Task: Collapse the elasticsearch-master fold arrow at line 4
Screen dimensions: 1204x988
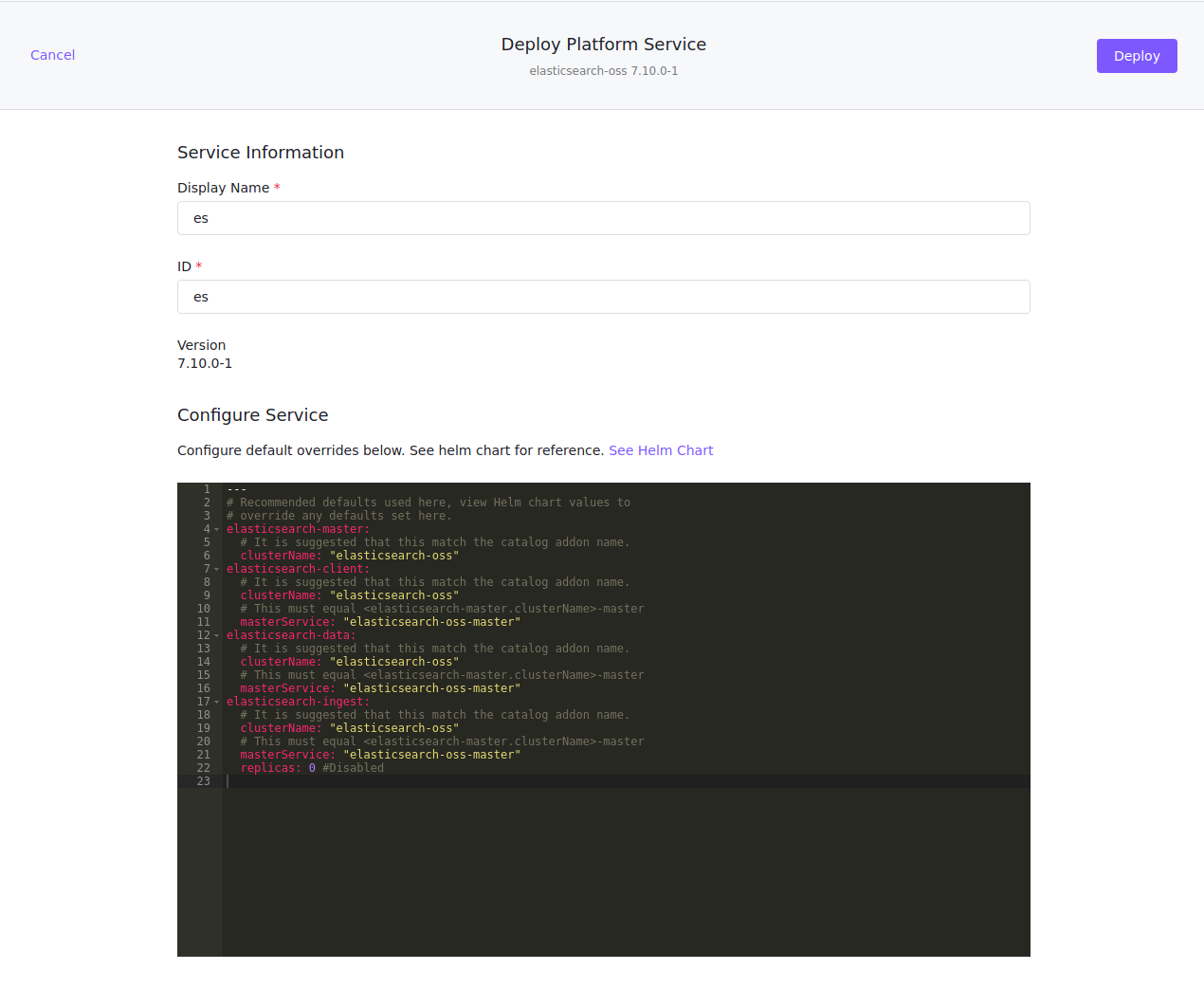Action: pyautogui.click(x=216, y=529)
